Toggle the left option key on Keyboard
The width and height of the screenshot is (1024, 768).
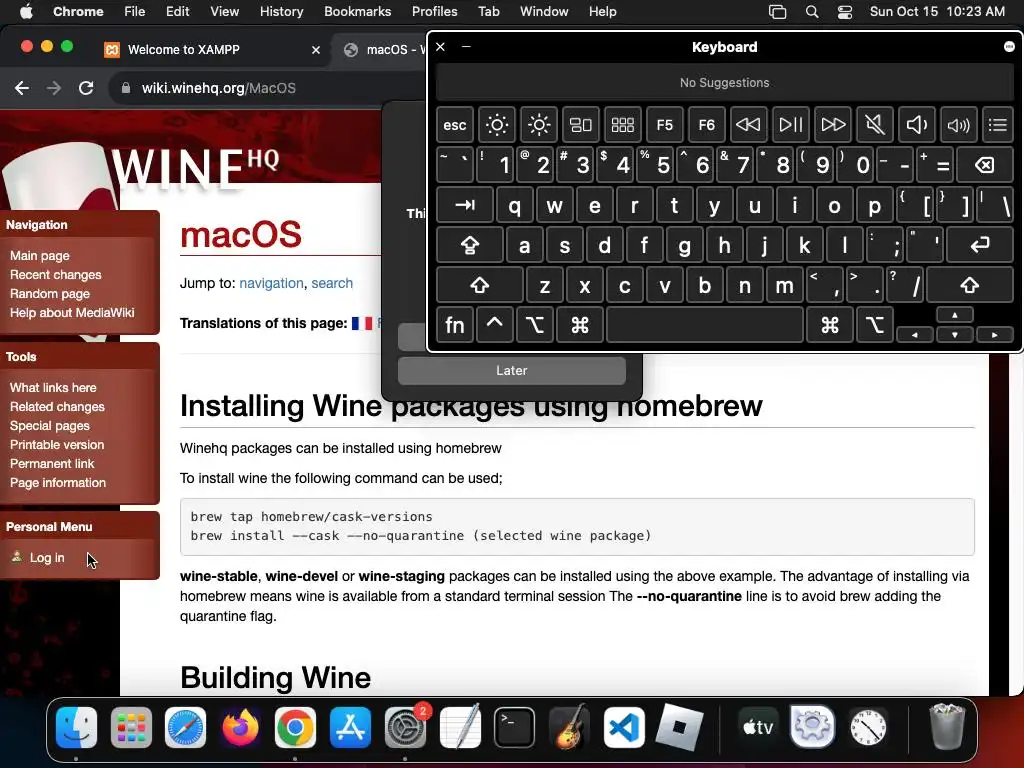click(534, 325)
